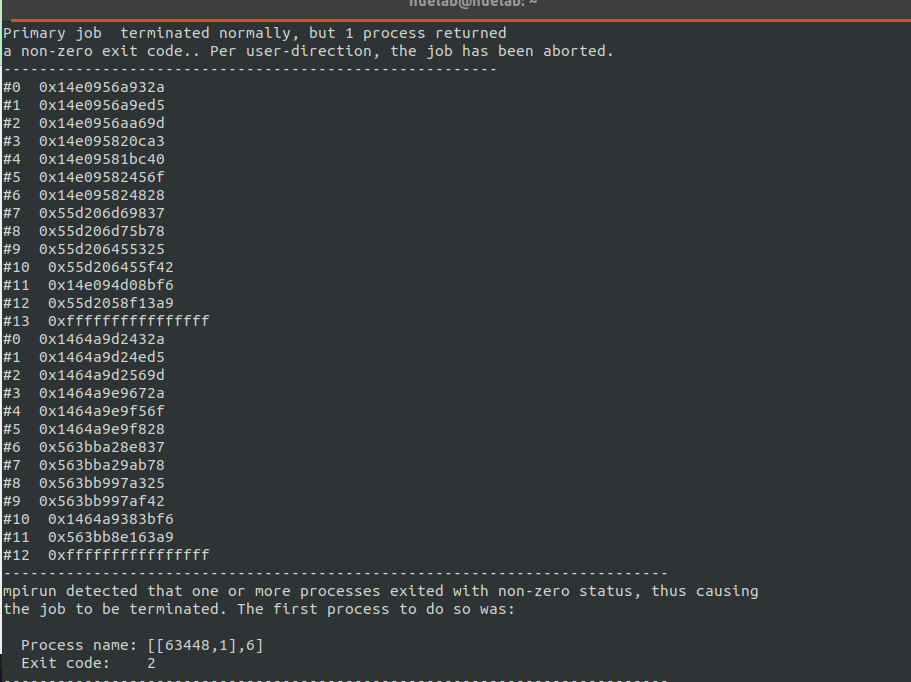Screen dimensions: 911x682
Task: Click the "job has been aborted" line
Action: click(x=308, y=51)
